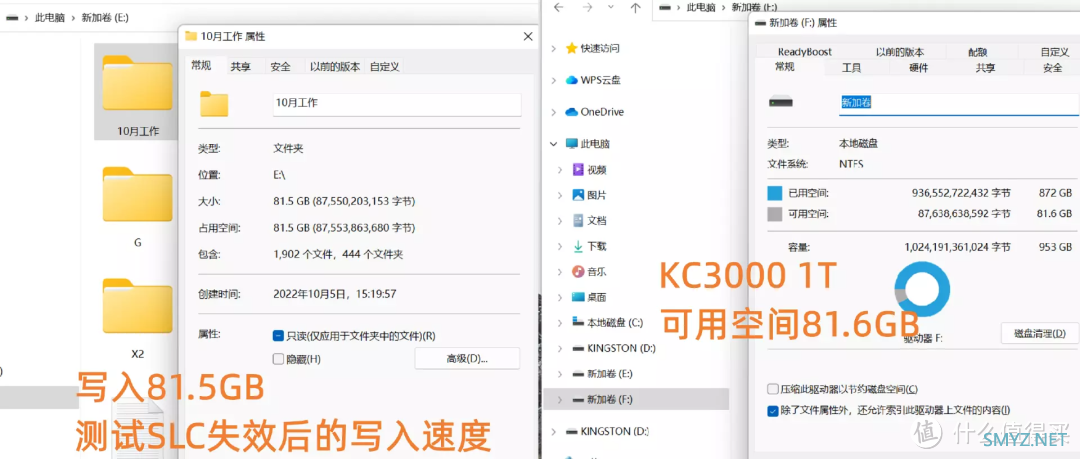Select 新加卷 (F:) in navigation tree
This screenshot has height=459, width=1080.
tap(636, 399)
